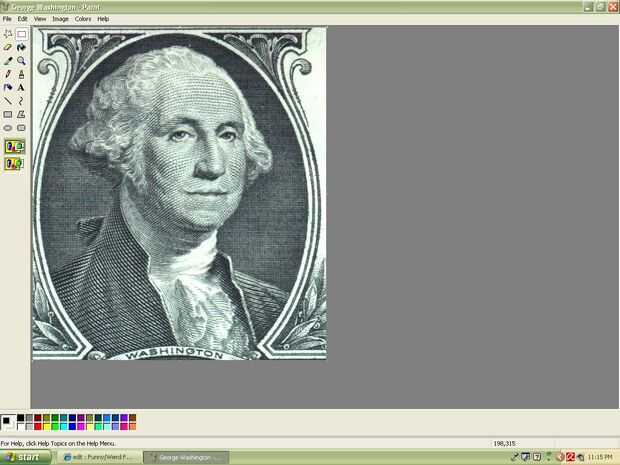This screenshot has width=620, height=465.
Task: Pick white from the color palette
Action: pos(21,427)
